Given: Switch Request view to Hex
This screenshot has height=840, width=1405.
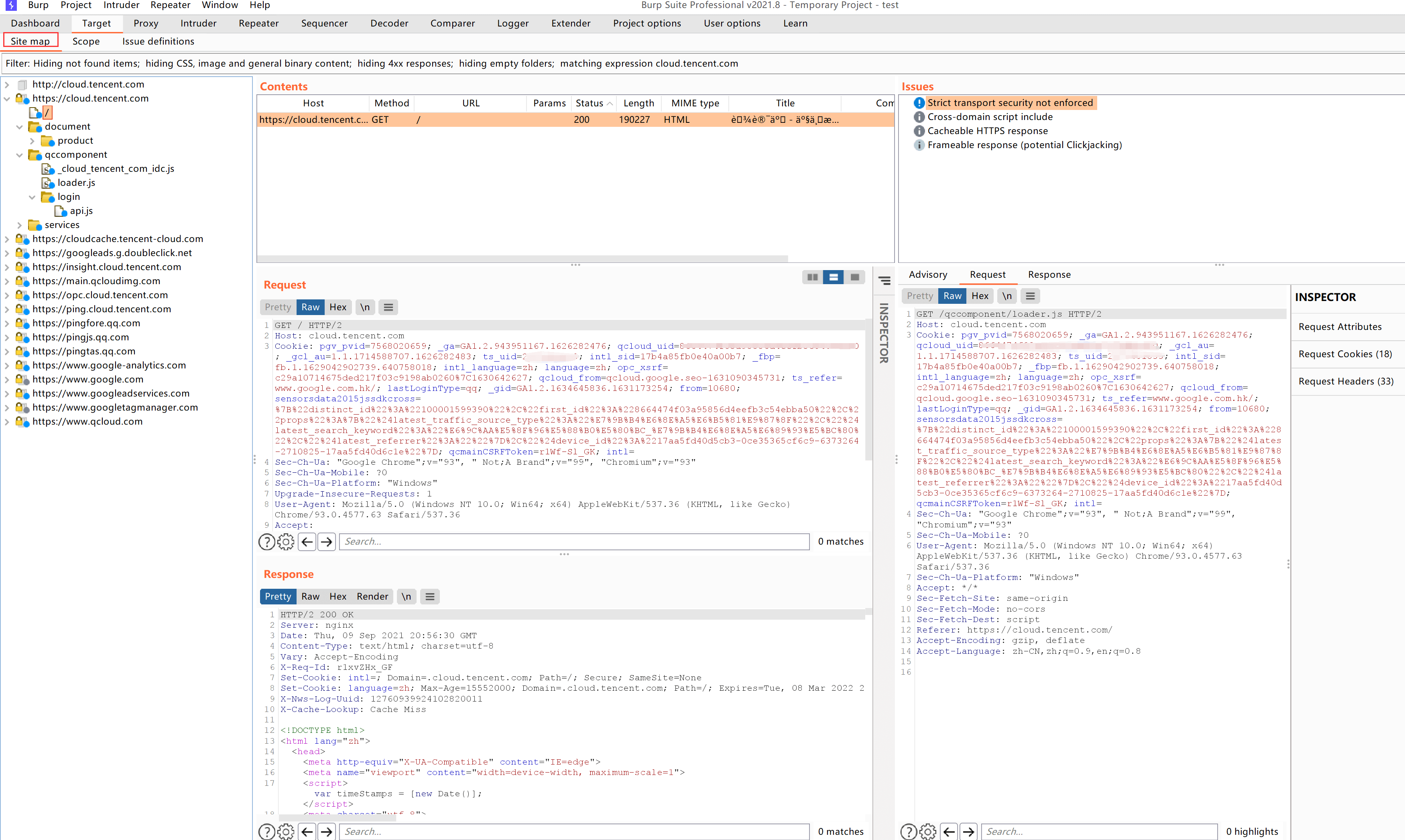Looking at the screenshot, I should pos(338,307).
